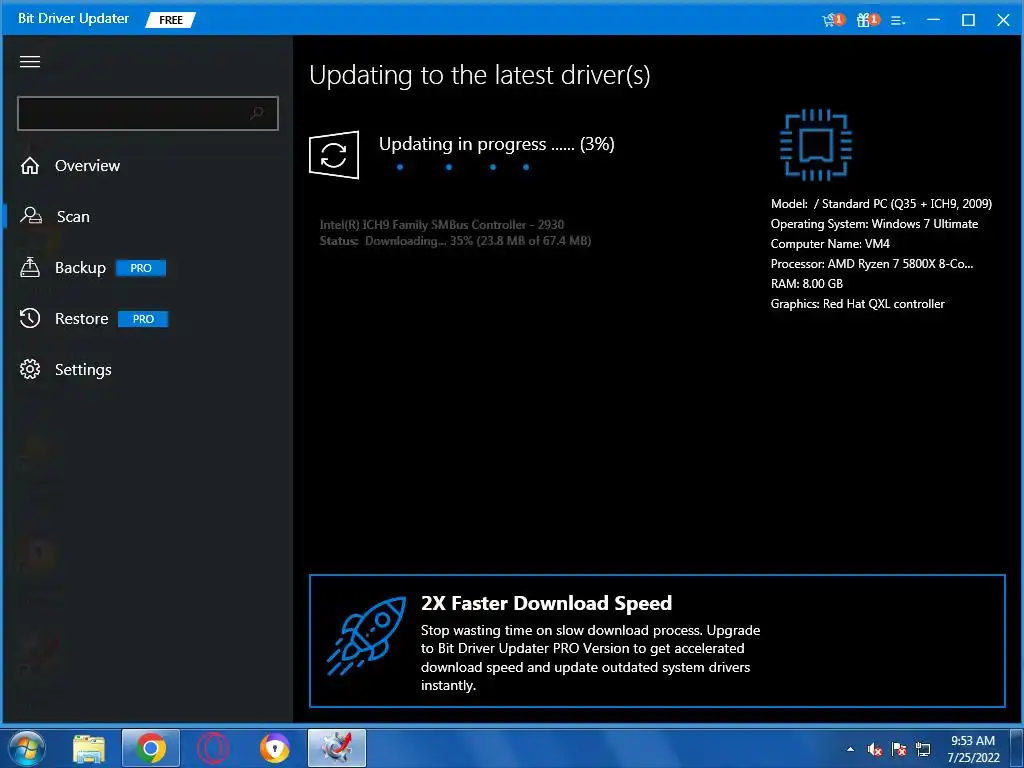
Task: Click the Intel ICH9 SMBus Controller entry
Action: [441, 225]
